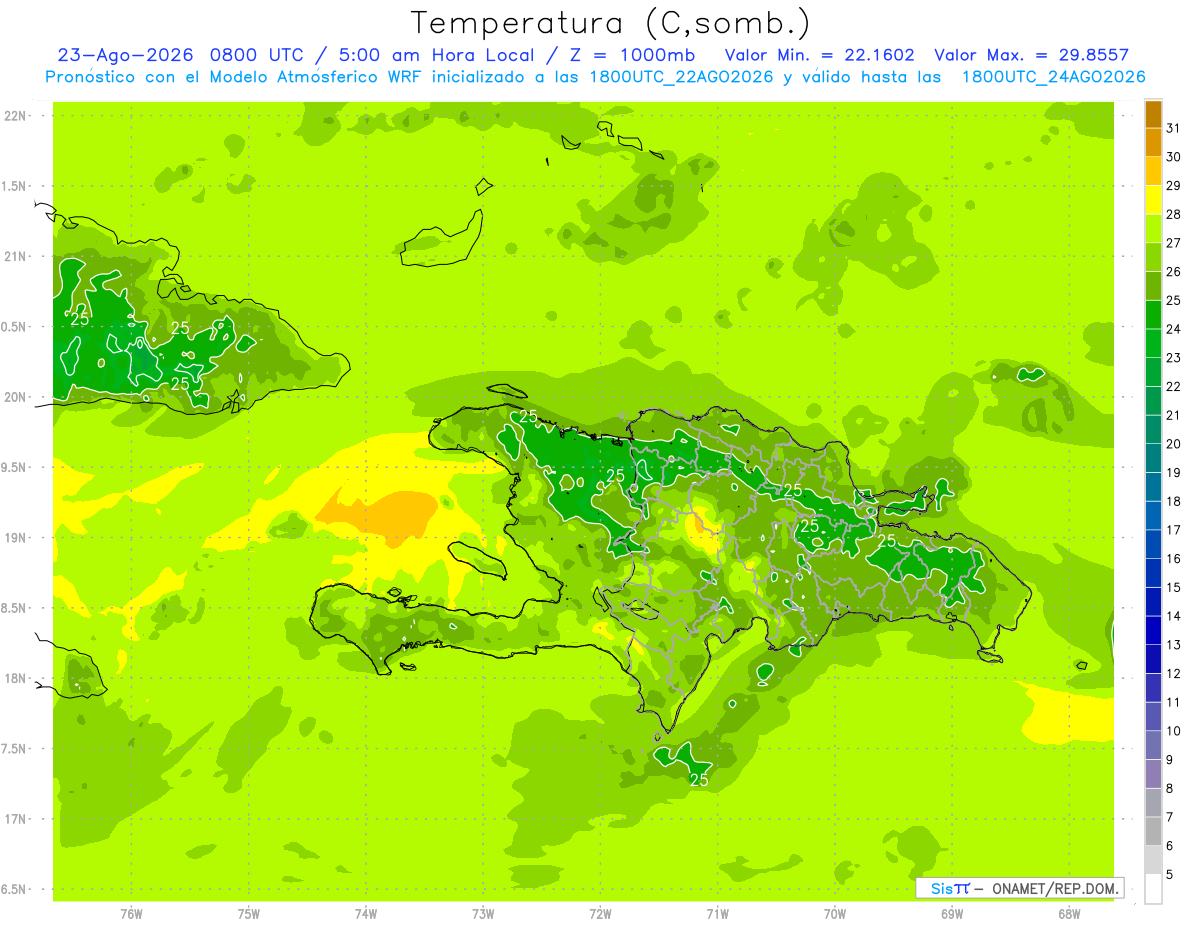Pick legend color band between 17 and 18
The width and height of the screenshot is (1200, 927).
pos(1153,516)
